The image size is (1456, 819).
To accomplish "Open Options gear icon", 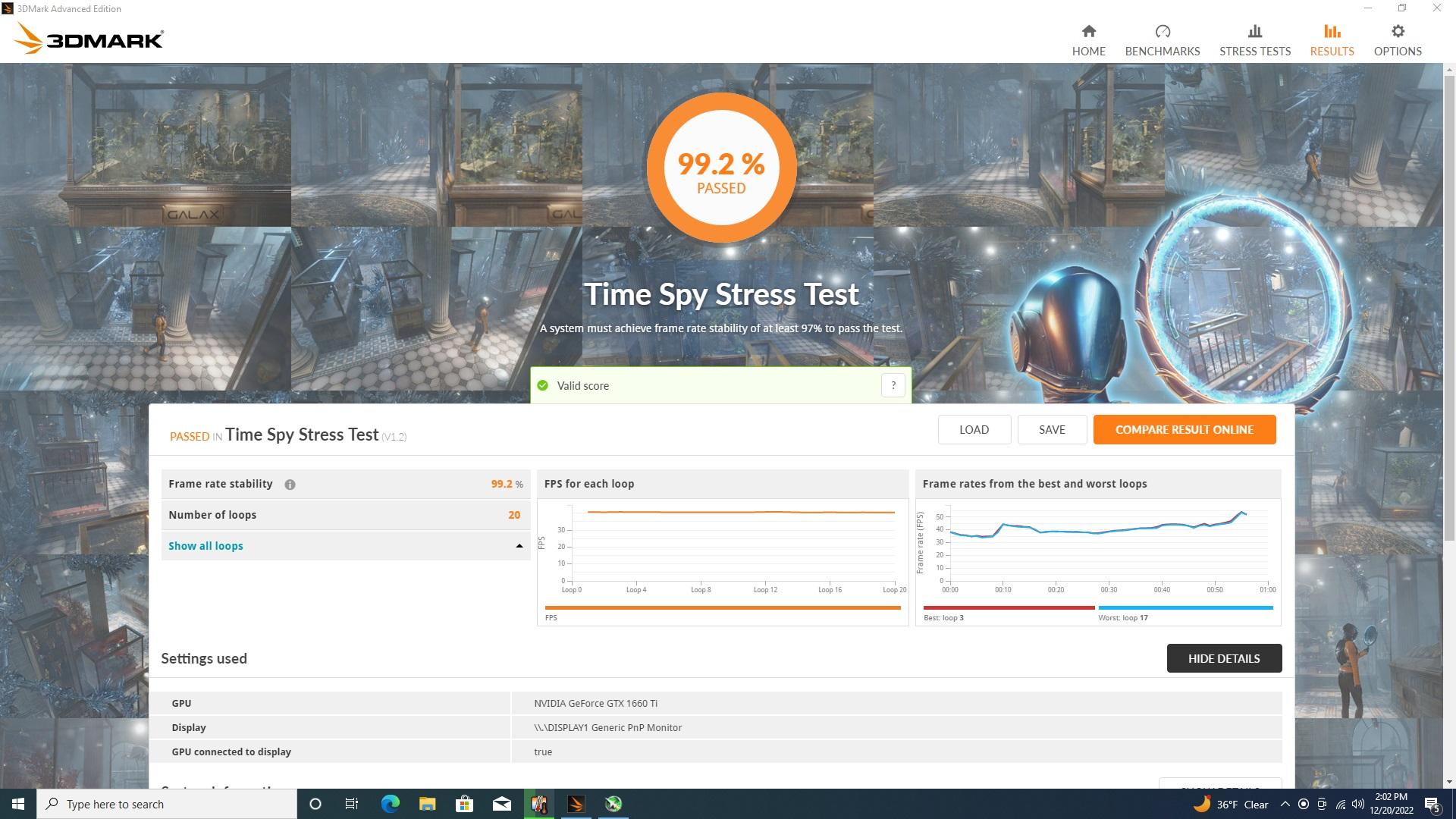I will tap(1398, 32).
